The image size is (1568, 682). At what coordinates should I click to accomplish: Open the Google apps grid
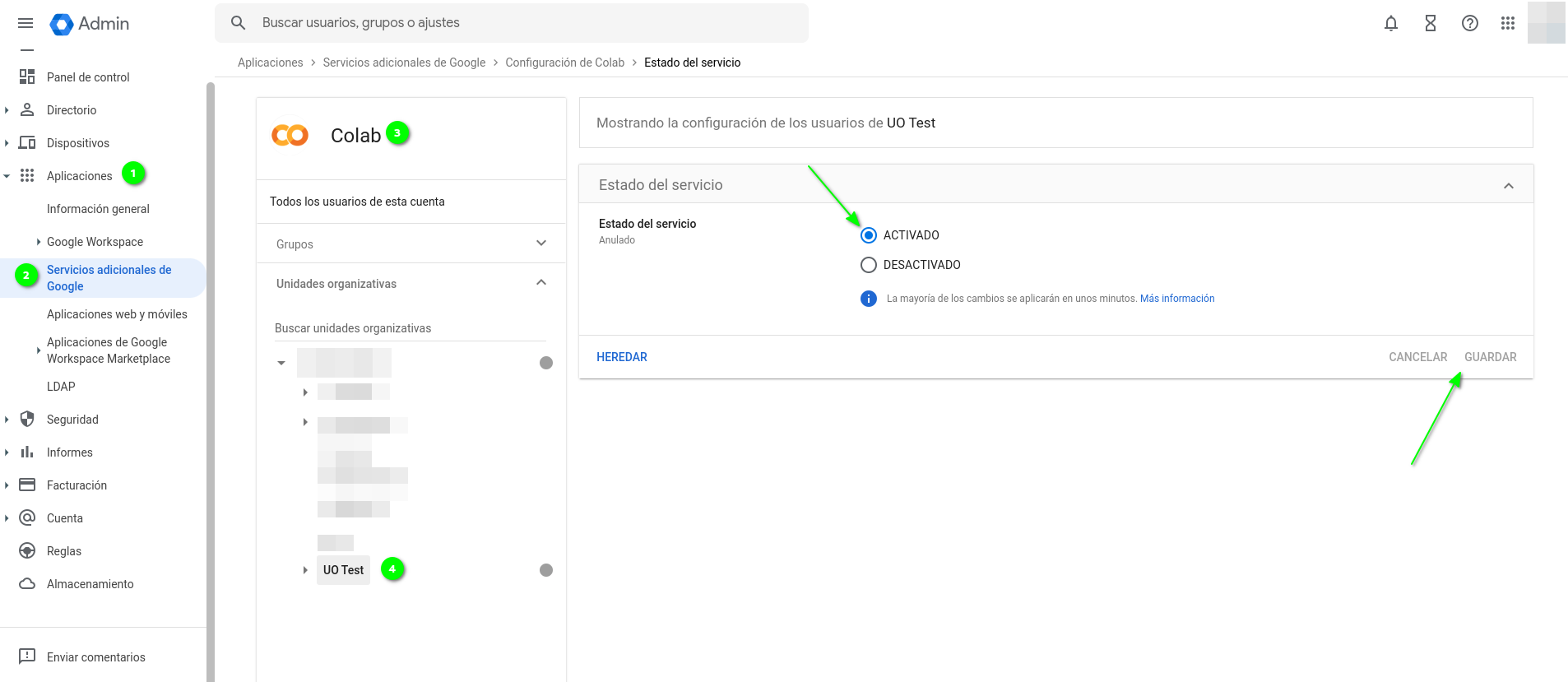(x=1508, y=23)
